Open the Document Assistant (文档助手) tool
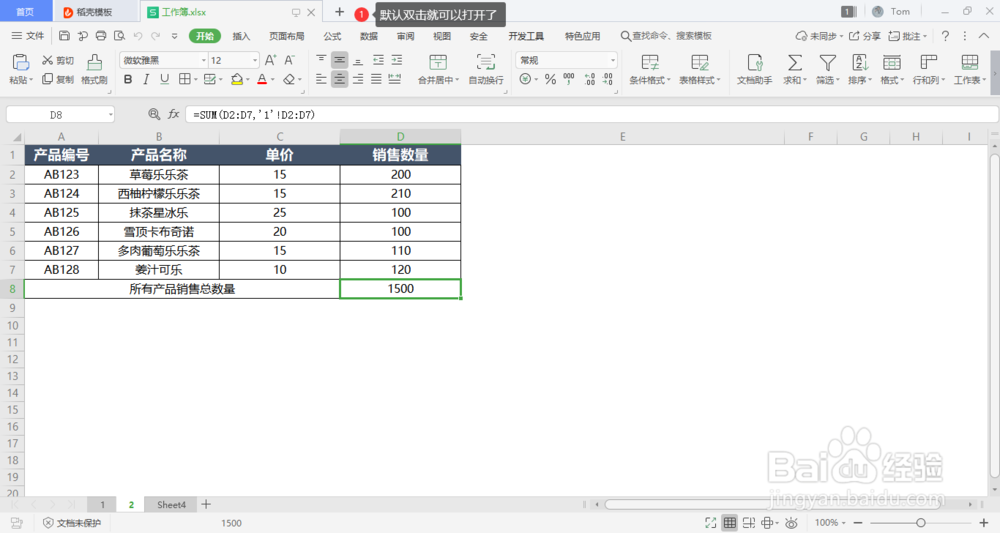This screenshot has height=533, width=1000. [x=754, y=69]
